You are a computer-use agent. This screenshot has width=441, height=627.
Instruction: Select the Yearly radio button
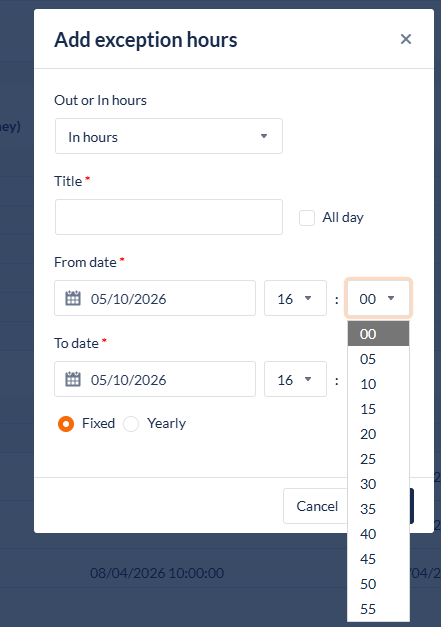131,424
